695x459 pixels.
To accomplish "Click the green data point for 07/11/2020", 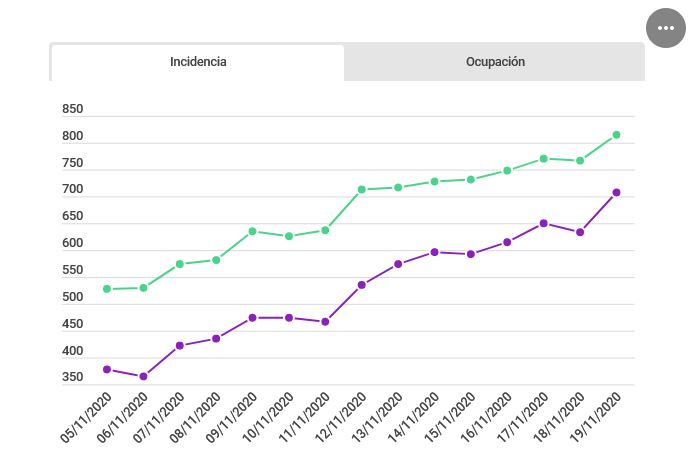I will [x=180, y=264].
